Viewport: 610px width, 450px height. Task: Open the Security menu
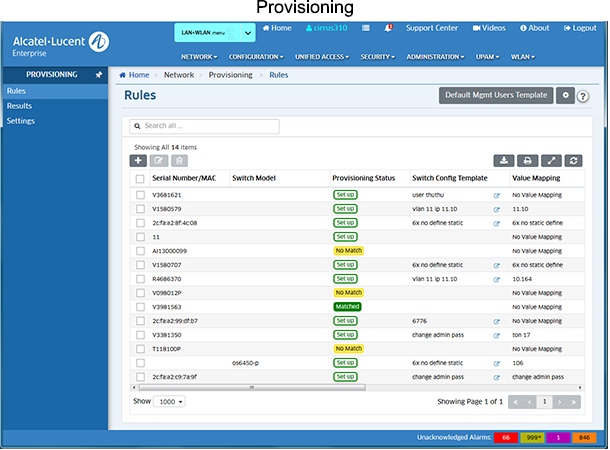(379, 57)
